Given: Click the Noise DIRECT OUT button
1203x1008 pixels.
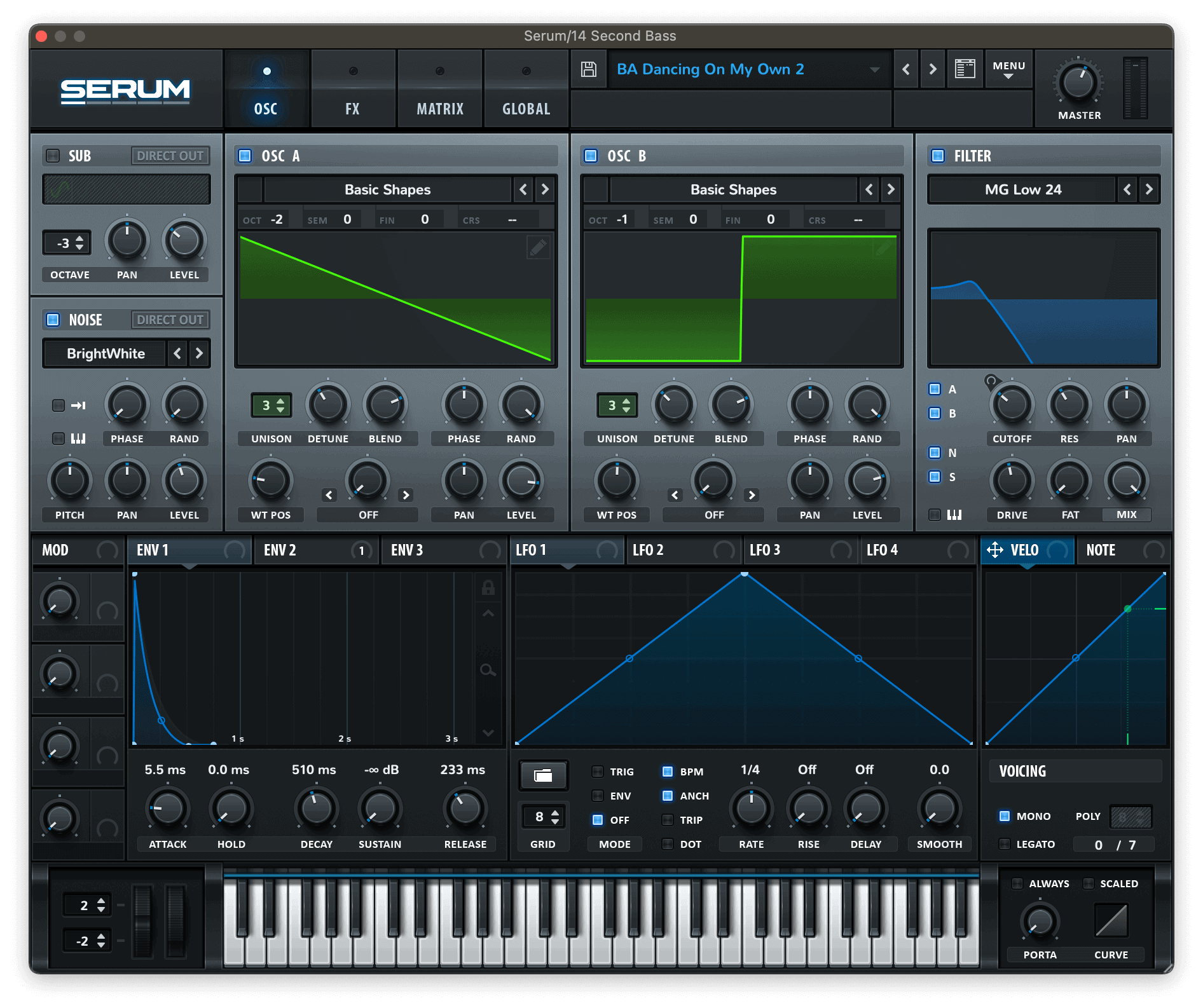Looking at the screenshot, I should [170, 320].
